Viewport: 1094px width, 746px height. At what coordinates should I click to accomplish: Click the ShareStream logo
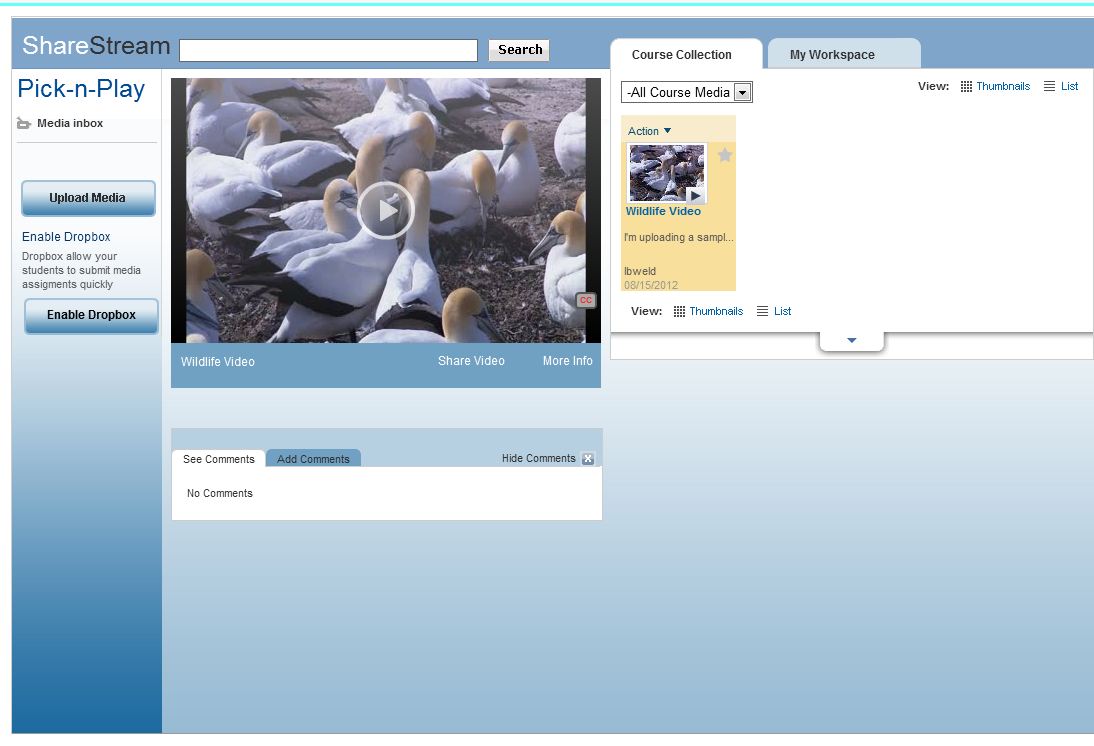(x=96, y=45)
